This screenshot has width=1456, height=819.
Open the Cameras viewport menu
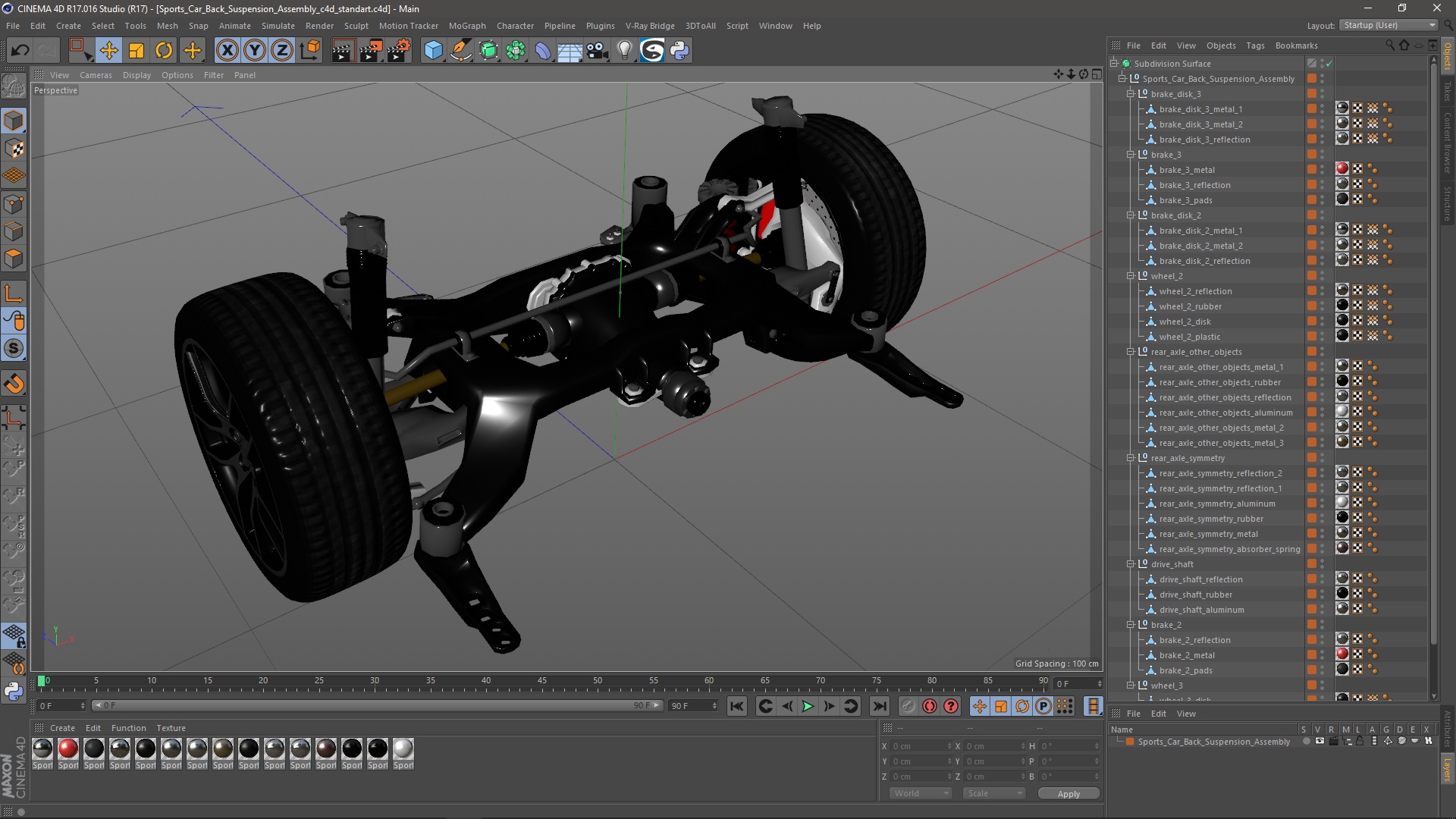(x=96, y=75)
